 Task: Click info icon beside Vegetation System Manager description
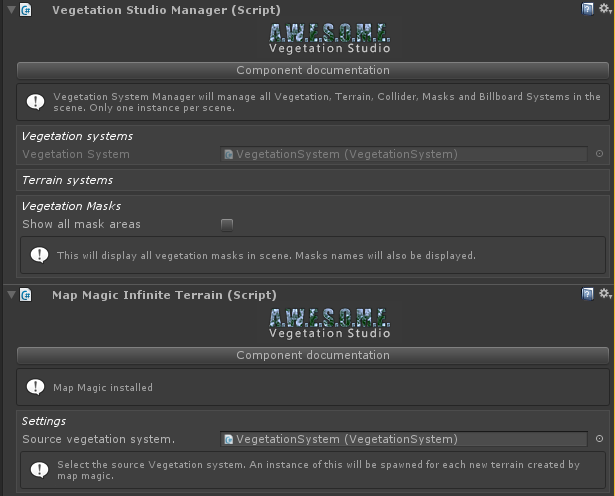point(35,102)
